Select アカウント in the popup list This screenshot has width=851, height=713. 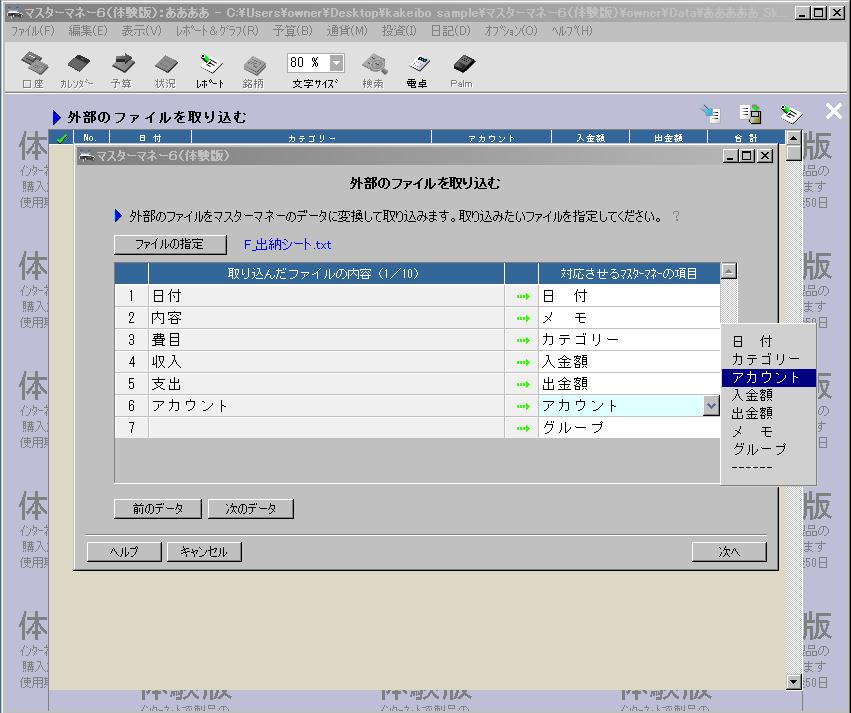pyautogui.click(x=766, y=378)
